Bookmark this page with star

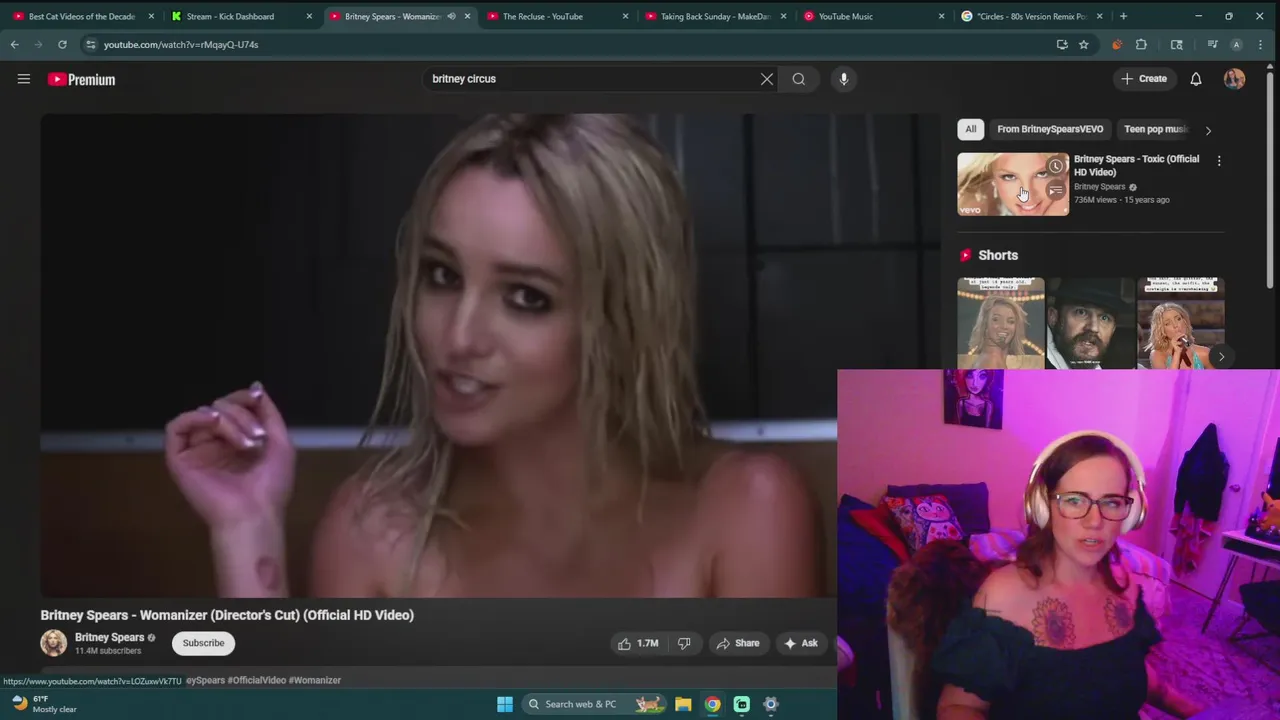(x=1084, y=44)
